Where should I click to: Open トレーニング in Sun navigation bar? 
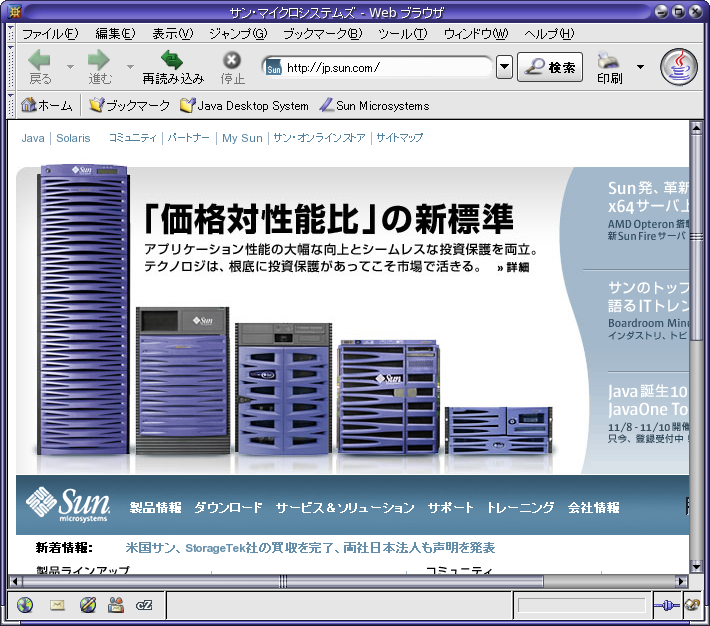tap(520, 507)
